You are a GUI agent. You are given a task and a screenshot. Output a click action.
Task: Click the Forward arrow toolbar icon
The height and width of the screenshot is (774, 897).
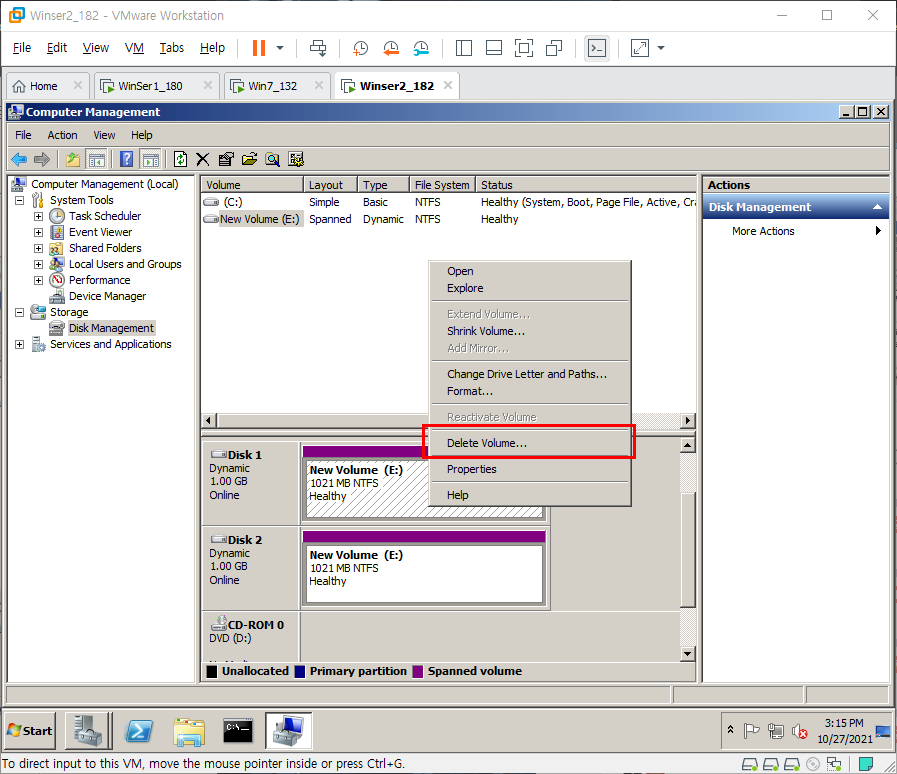(x=42, y=159)
